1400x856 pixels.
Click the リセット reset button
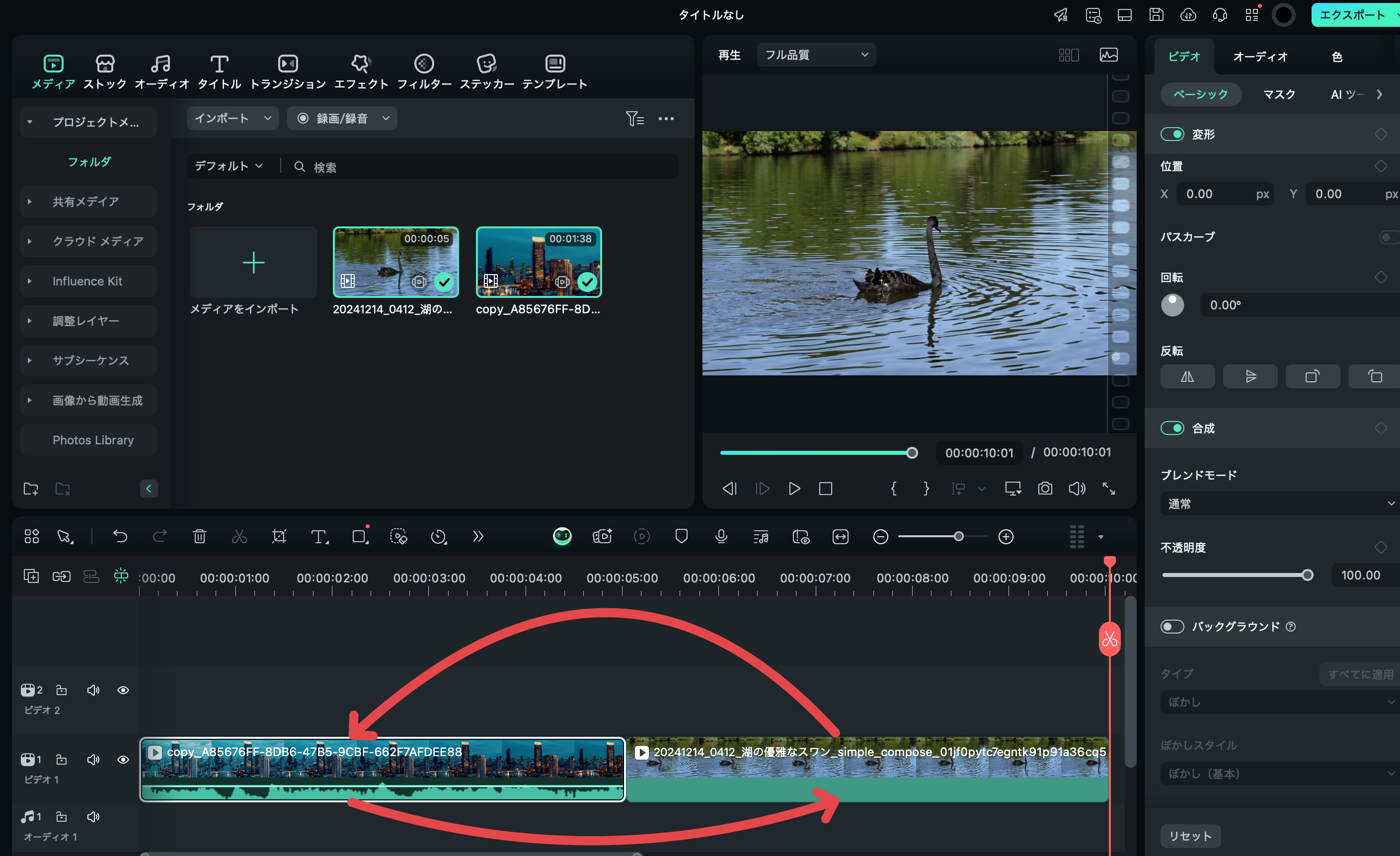point(1190,836)
